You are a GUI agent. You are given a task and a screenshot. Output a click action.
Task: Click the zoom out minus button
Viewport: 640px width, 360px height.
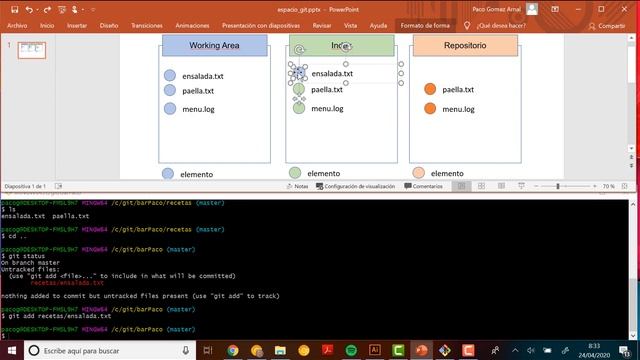[536, 186]
